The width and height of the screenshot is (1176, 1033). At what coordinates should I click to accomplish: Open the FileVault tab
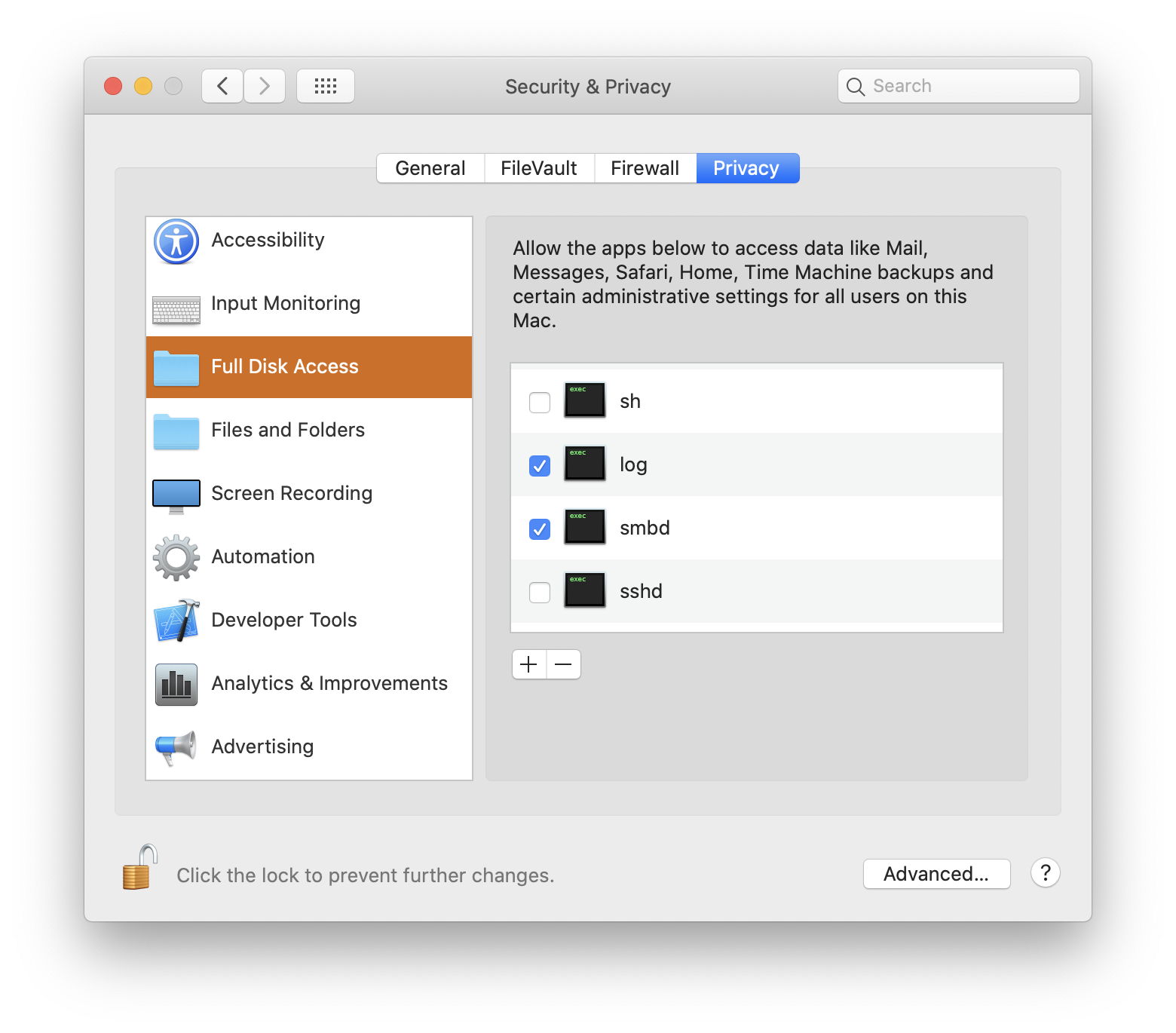pos(539,168)
